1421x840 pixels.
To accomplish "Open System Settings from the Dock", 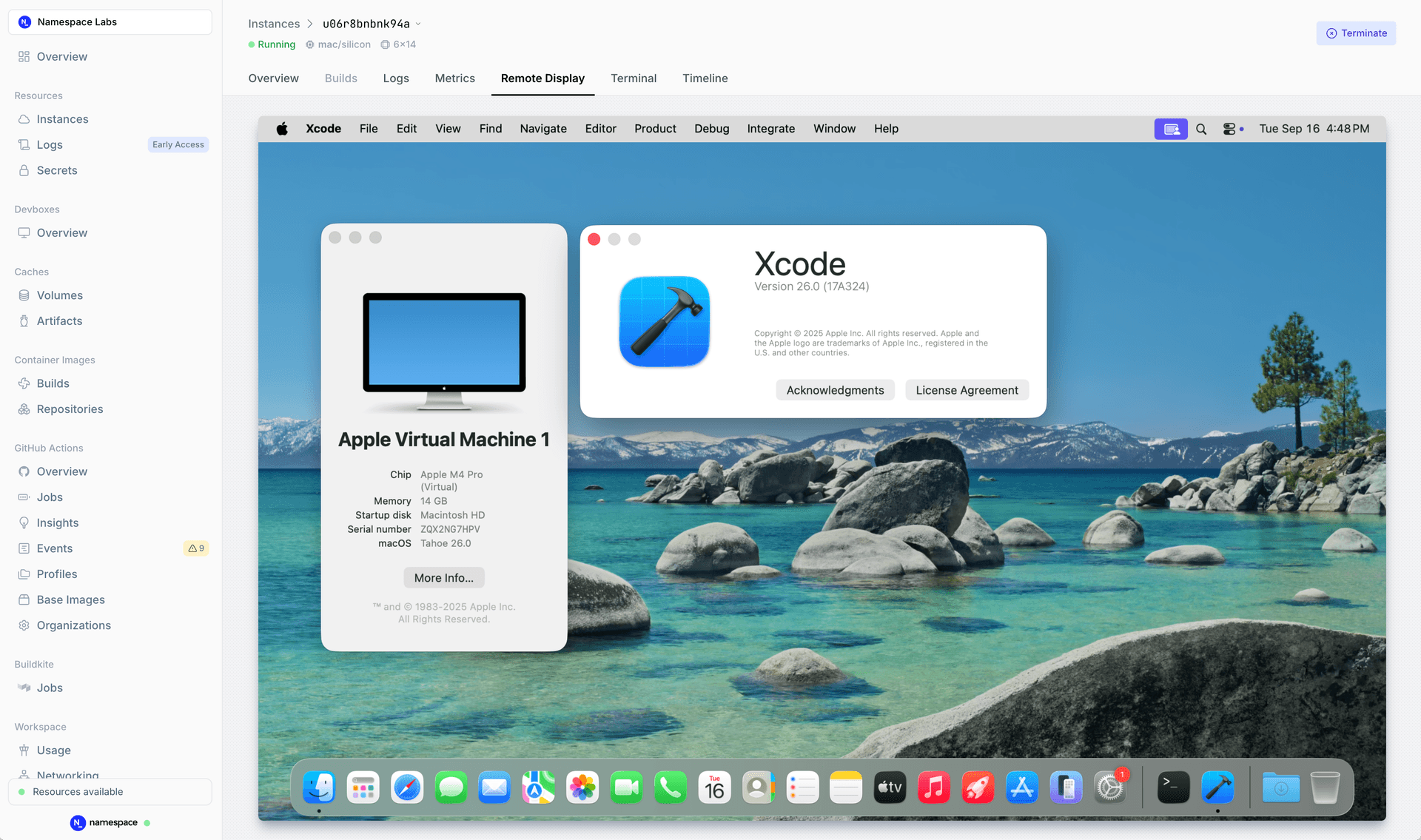I will click(x=1109, y=787).
